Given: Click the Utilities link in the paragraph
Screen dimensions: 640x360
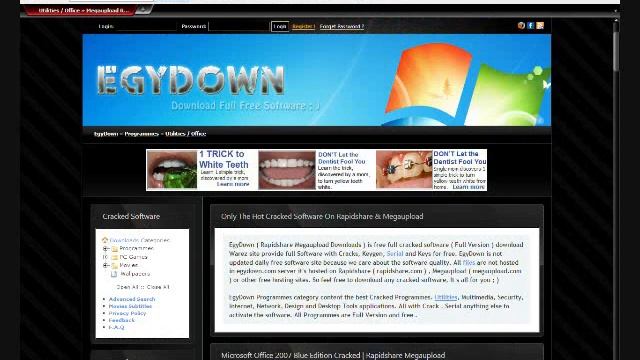Looking at the screenshot, I should click(446, 297).
